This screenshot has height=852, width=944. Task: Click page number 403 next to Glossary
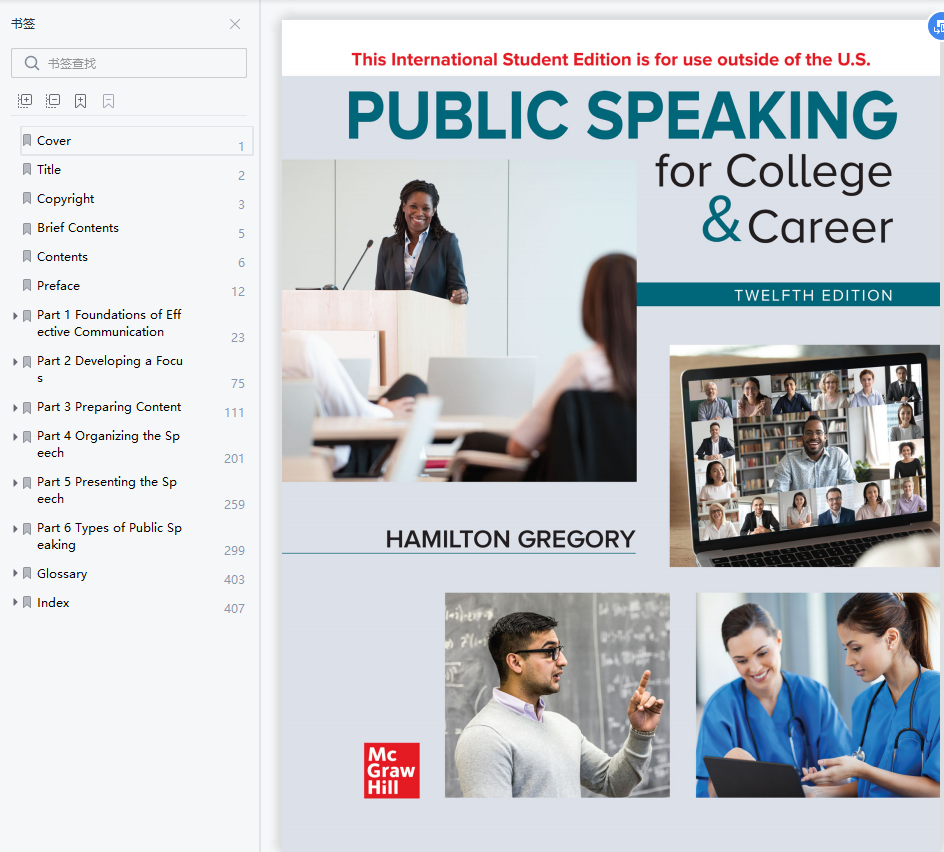(234, 580)
